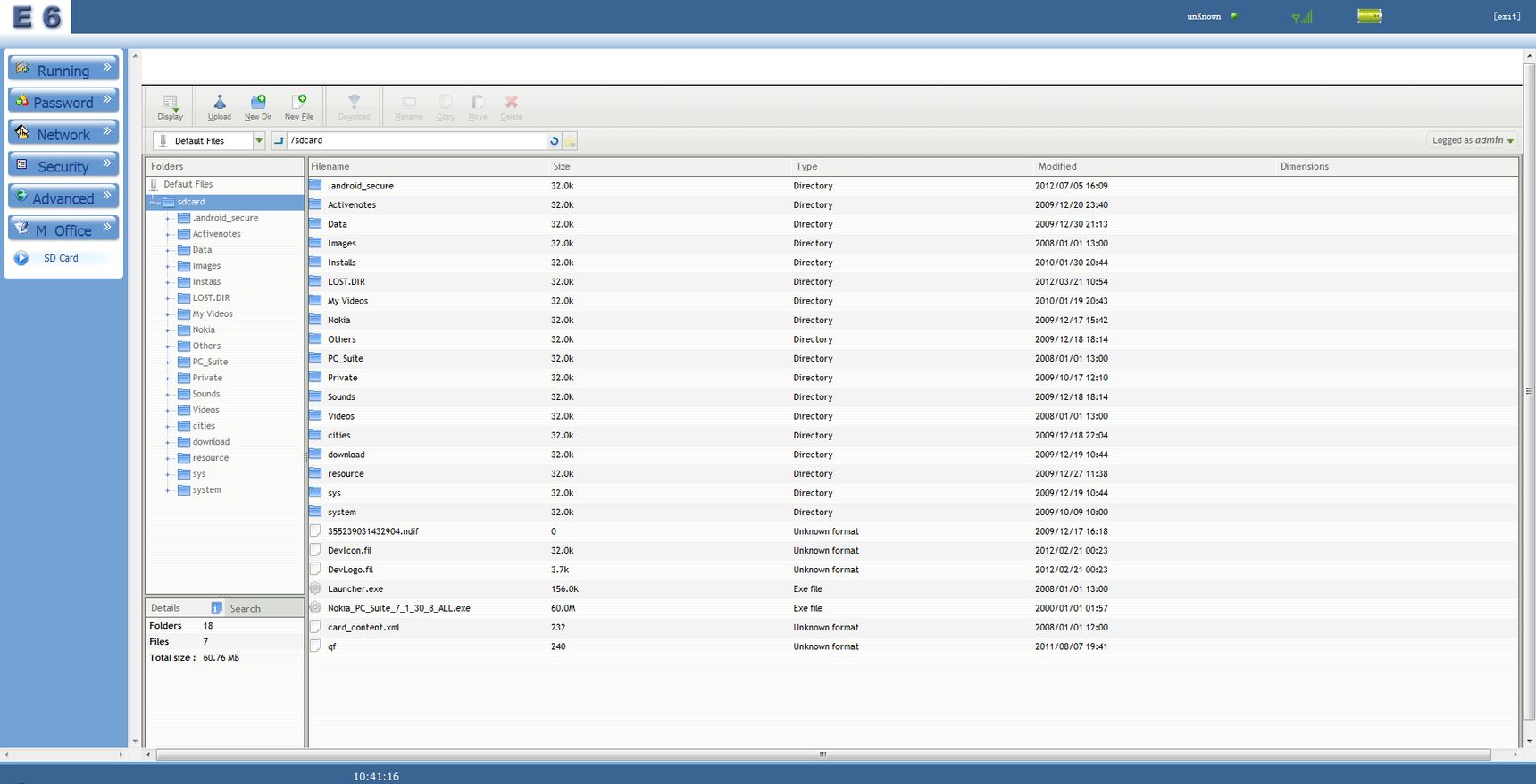The width and height of the screenshot is (1536, 784).
Task: Click the [exit] link
Action: click(1507, 16)
